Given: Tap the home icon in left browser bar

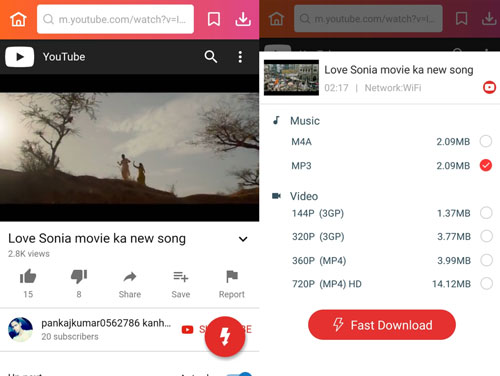Looking at the screenshot, I should [x=18, y=19].
